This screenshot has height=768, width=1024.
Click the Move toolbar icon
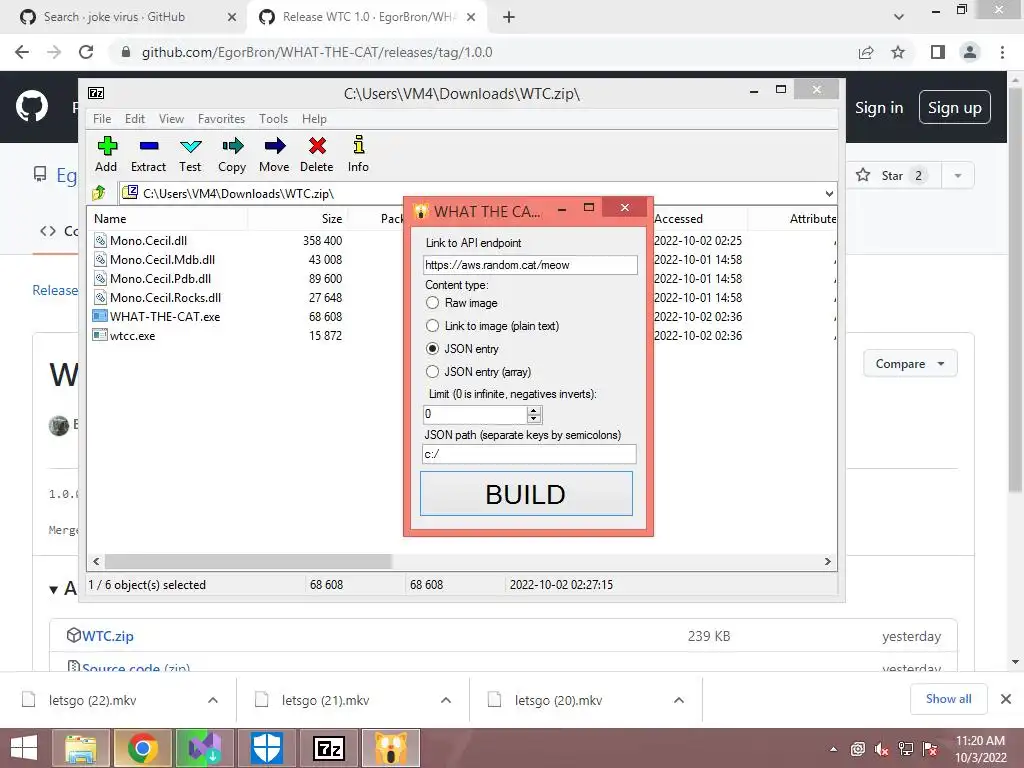pos(274,155)
